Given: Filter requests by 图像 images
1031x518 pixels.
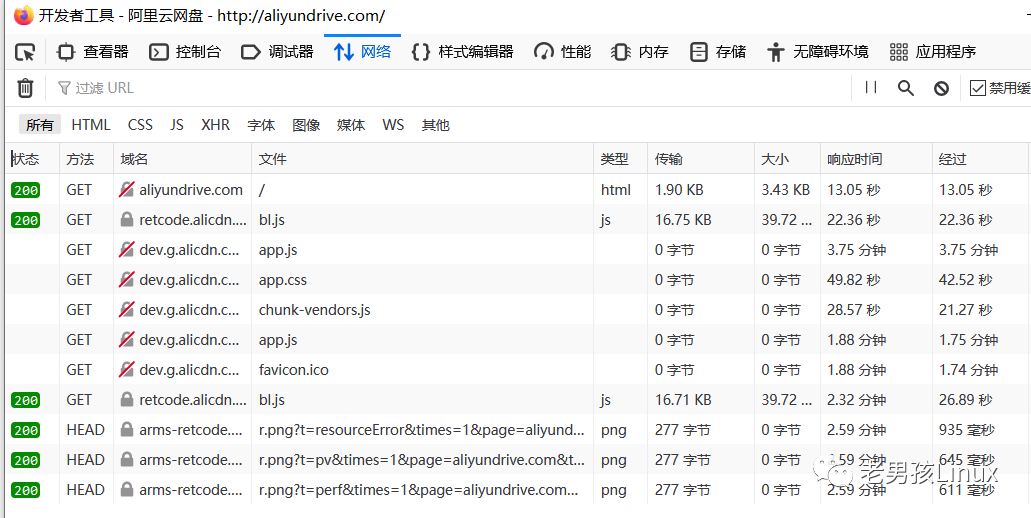Looking at the screenshot, I should pyautogui.click(x=306, y=125).
